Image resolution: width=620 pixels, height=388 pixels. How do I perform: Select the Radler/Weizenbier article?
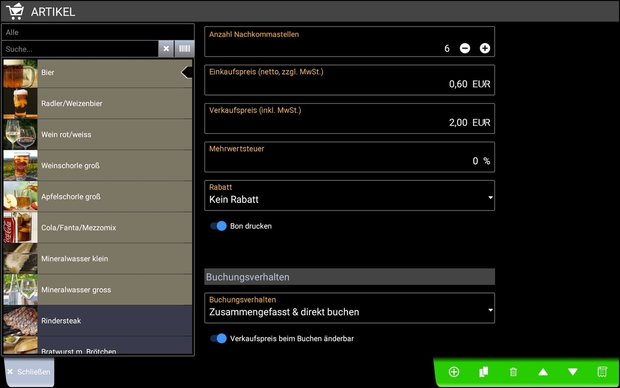(x=98, y=104)
